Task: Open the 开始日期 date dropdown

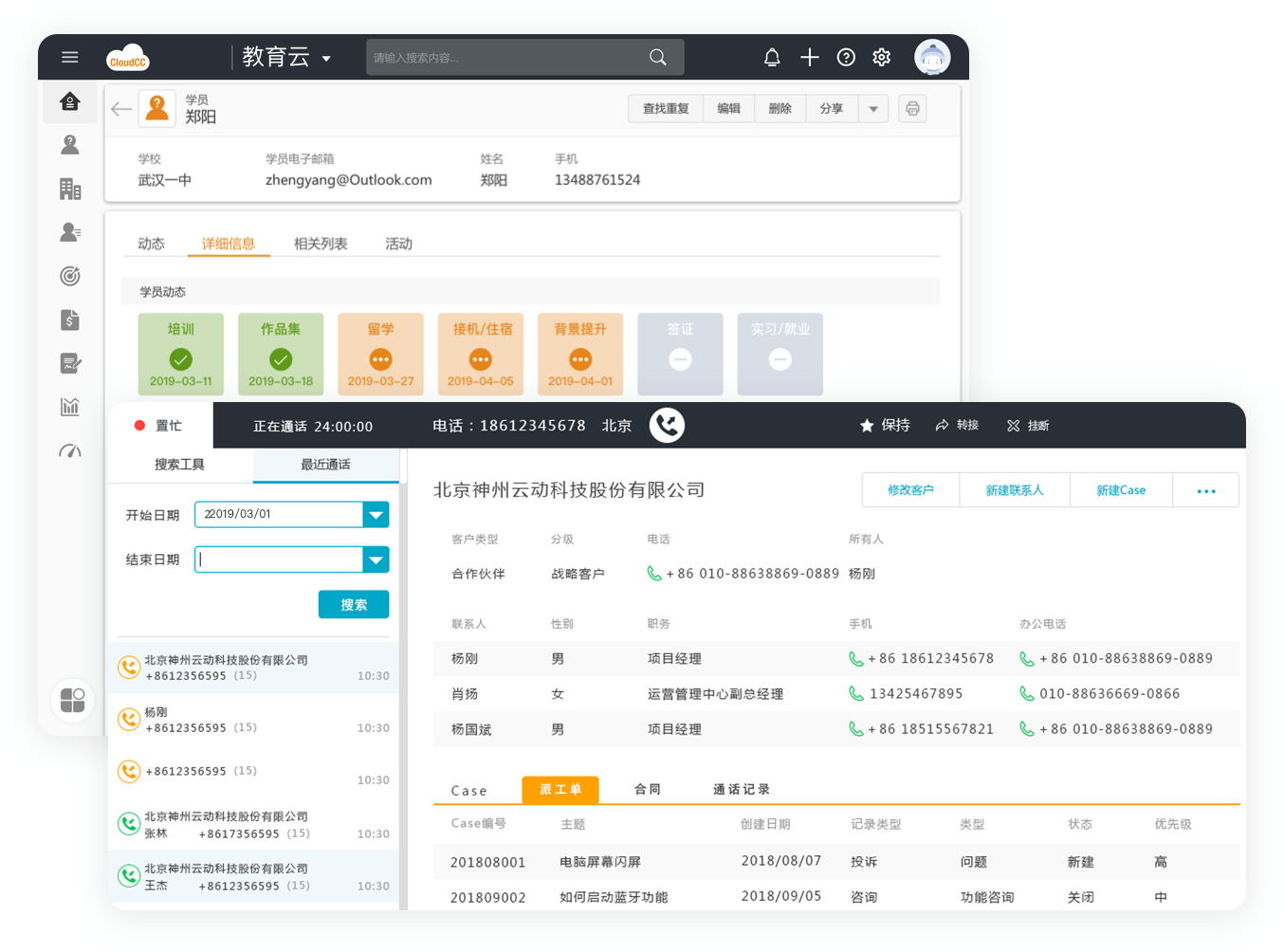Action: [376, 515]
